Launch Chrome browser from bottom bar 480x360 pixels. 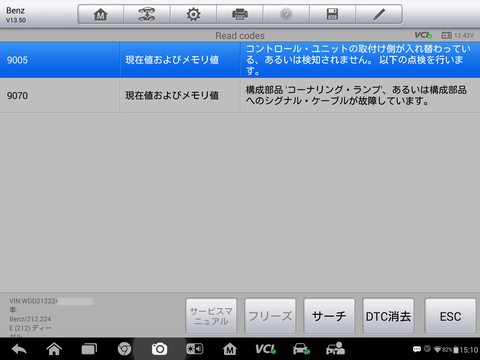[124, 349]
